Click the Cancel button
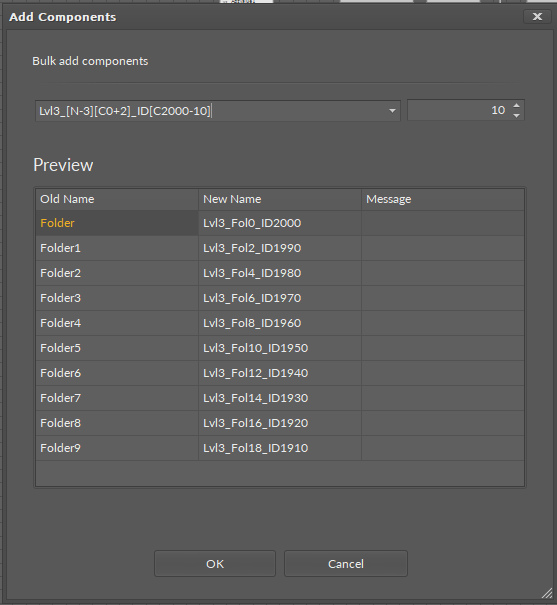 coord(346,564)
